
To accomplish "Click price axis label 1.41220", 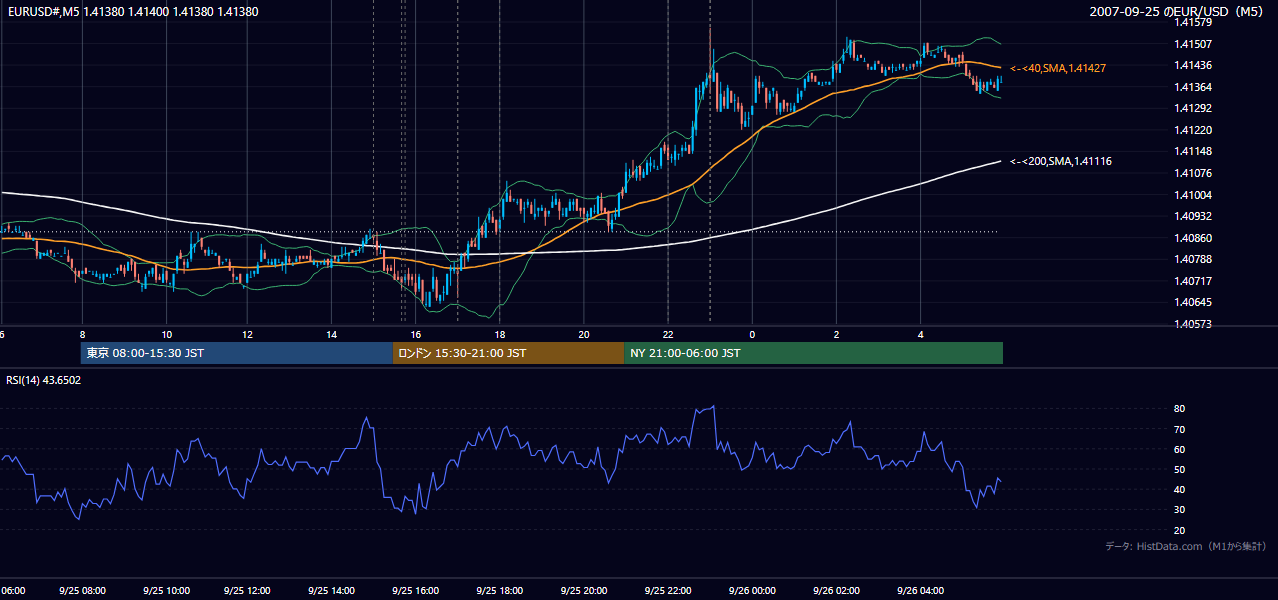I will (1191, 130).
